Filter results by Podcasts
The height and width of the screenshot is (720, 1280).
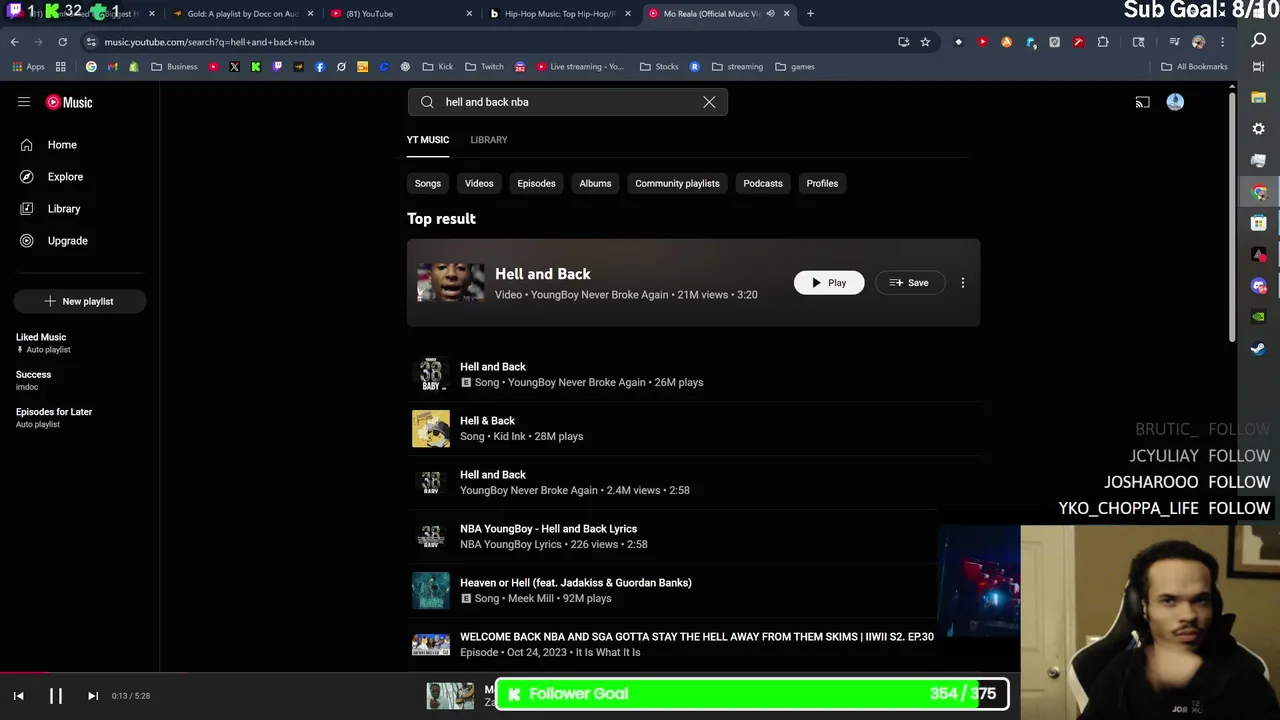click(x=763, y=183)
